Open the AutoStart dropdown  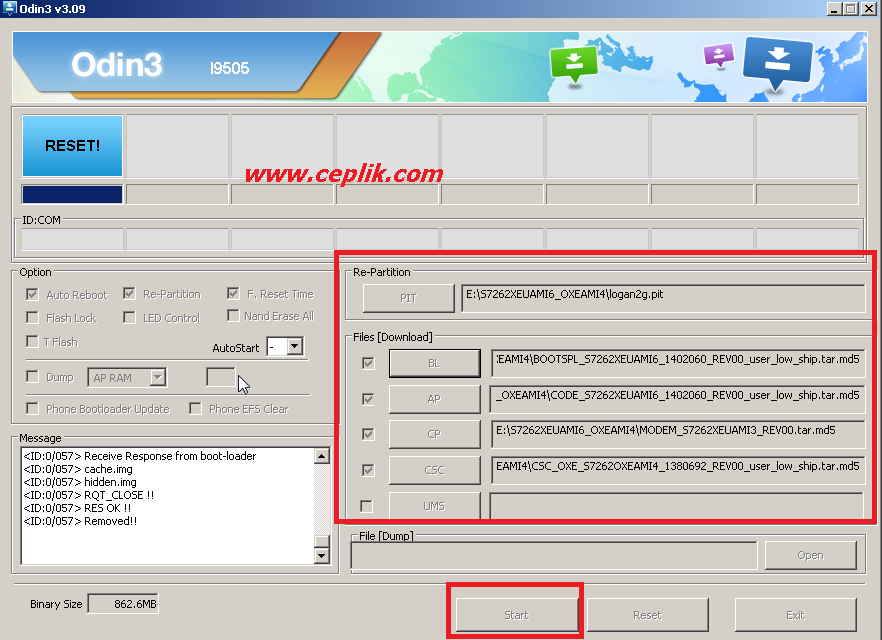pyautogui.click(x=294, y=348)
